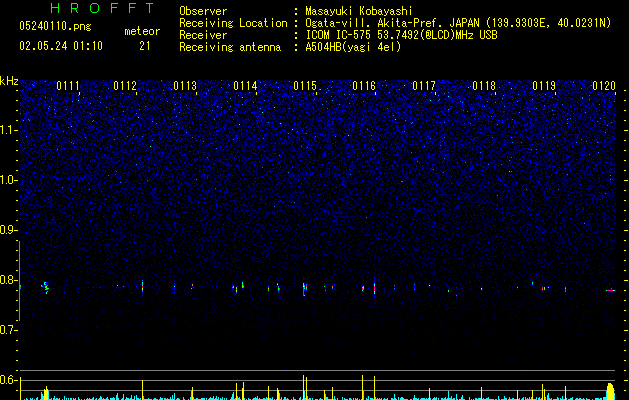Click the 0116 time marker

[364, 86]
